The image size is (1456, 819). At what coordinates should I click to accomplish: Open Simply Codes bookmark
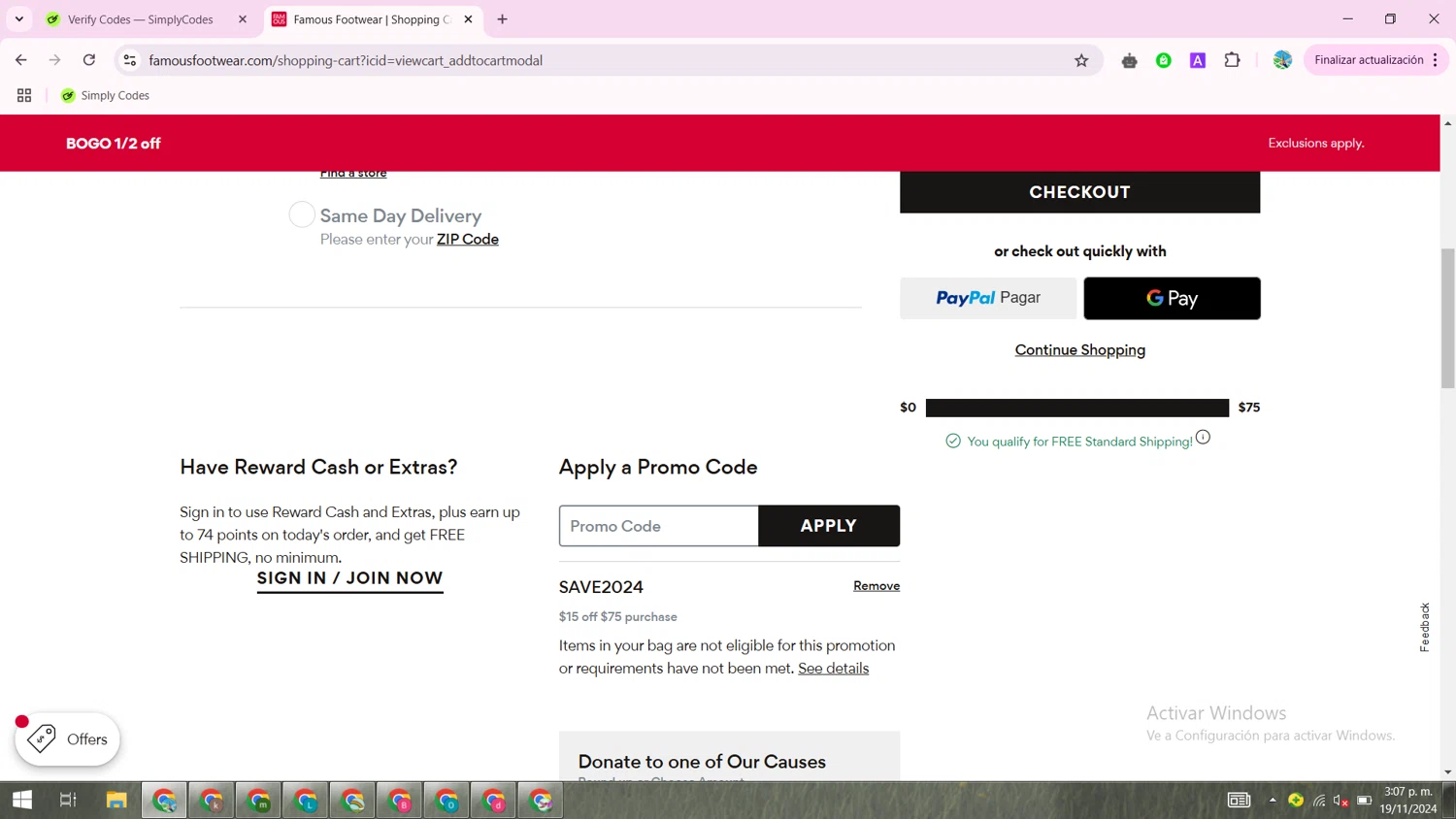coord(105,95)
